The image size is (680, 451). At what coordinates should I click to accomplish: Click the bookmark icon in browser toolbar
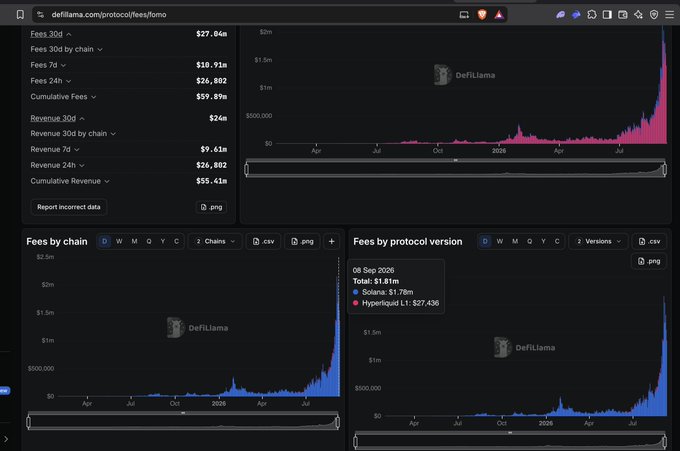[x=20, y=15]
